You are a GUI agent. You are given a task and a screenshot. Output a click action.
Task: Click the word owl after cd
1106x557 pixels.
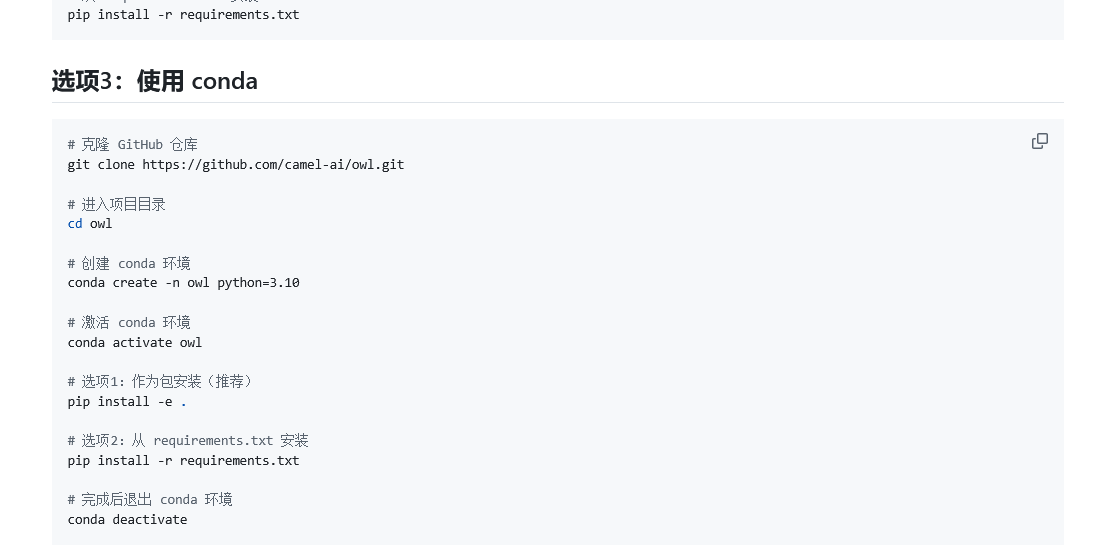point(101,223)
